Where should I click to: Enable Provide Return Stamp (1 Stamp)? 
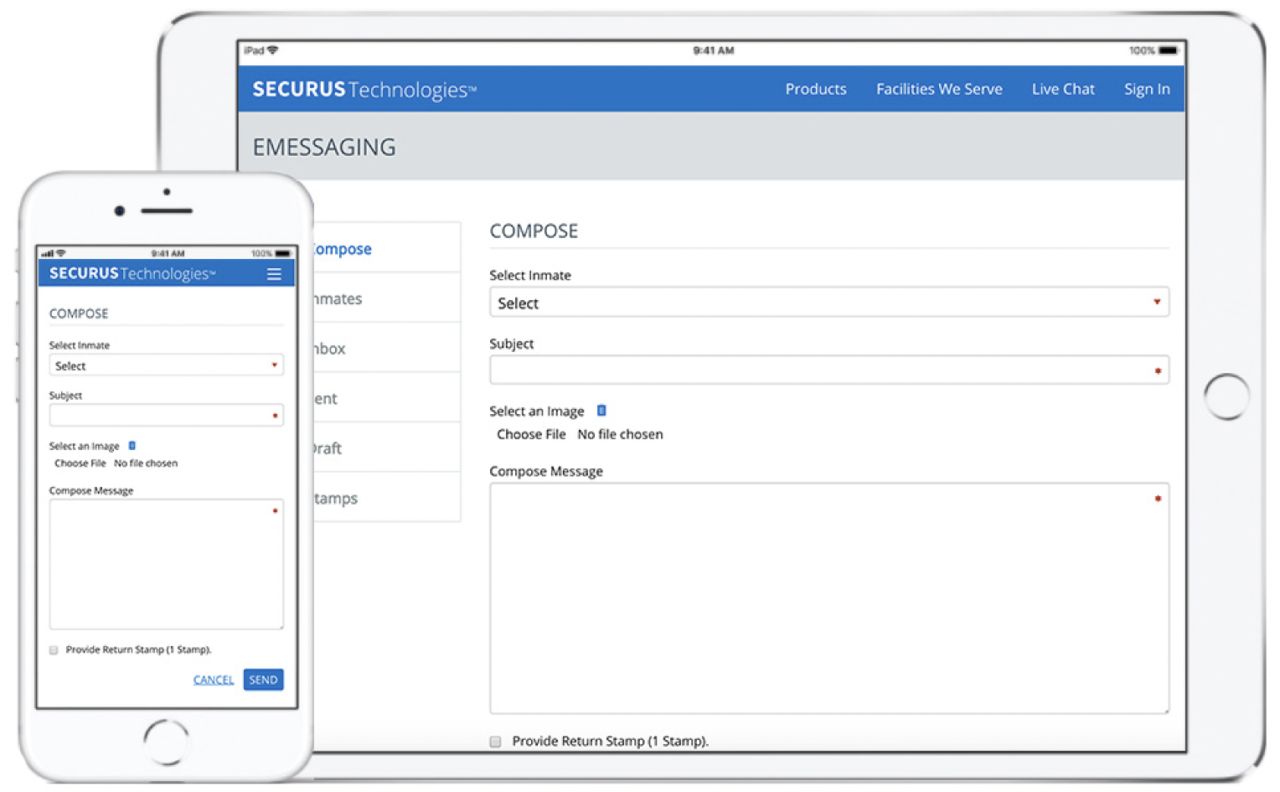pyautogui.click(x=495, y=741)
